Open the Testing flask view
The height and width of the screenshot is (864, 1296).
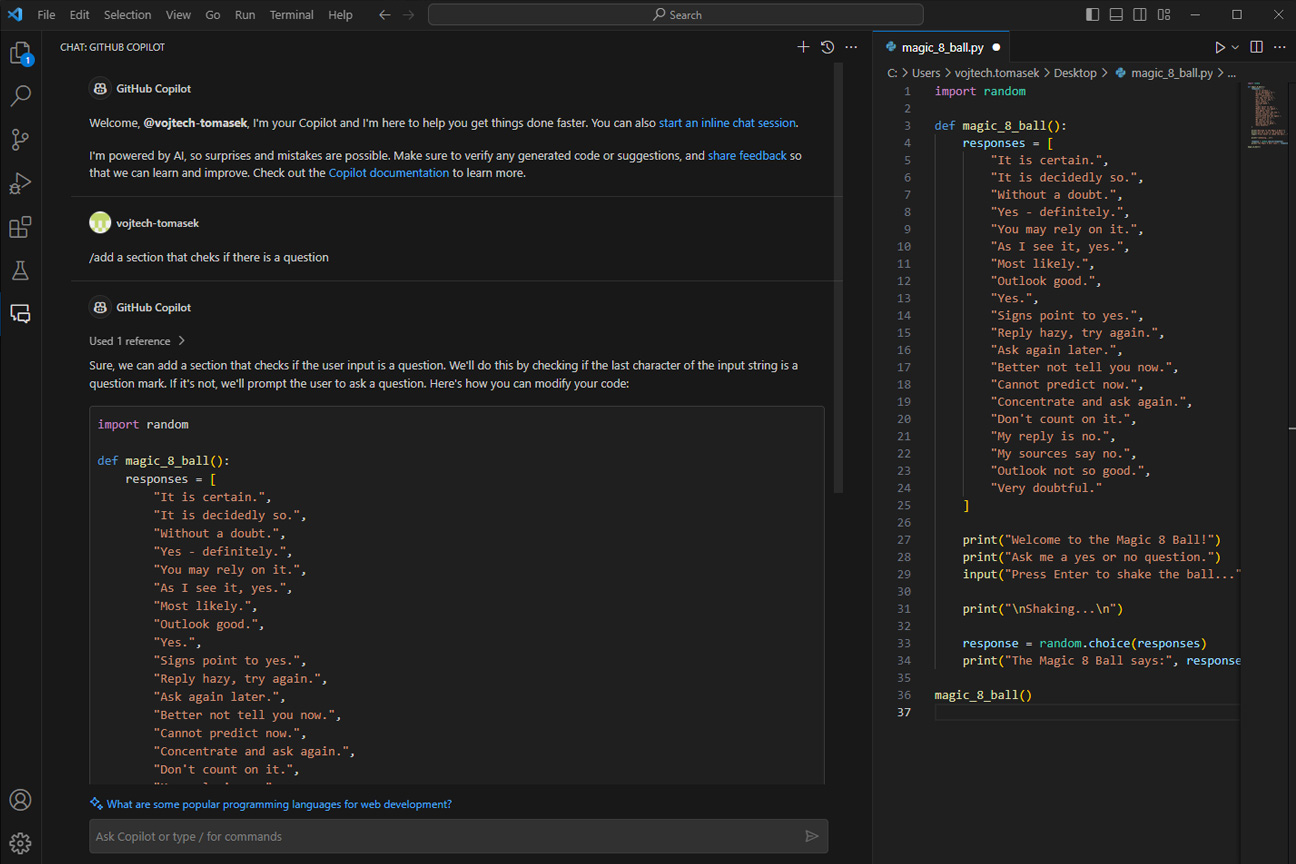(x=20, y=270)
